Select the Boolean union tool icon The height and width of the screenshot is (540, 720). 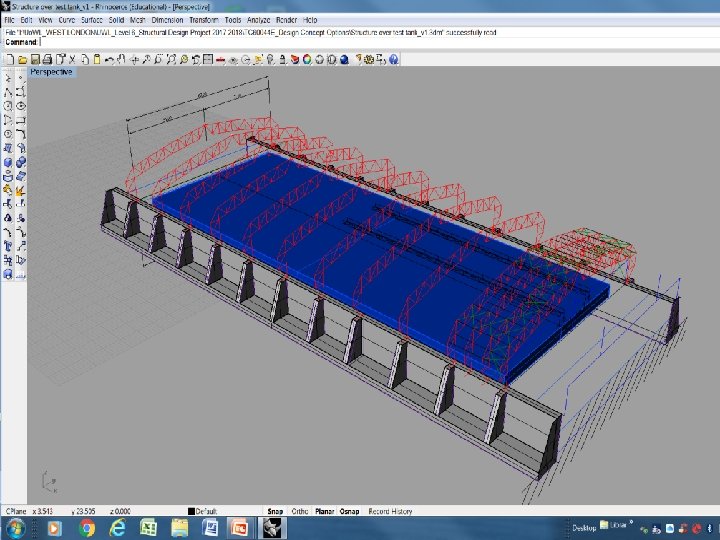[21, 162]
